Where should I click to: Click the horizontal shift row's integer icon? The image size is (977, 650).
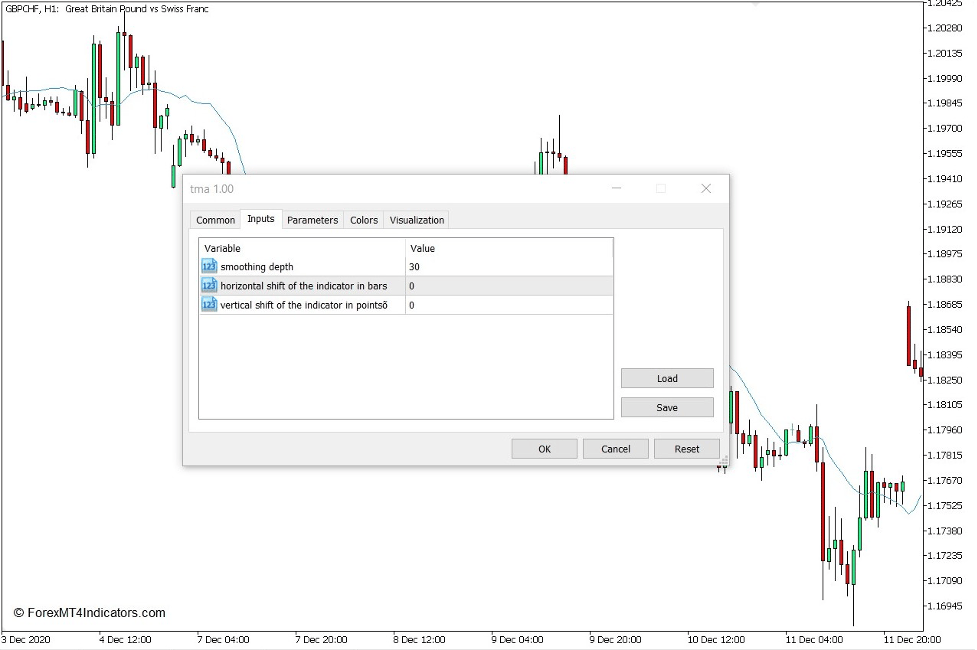209,286
